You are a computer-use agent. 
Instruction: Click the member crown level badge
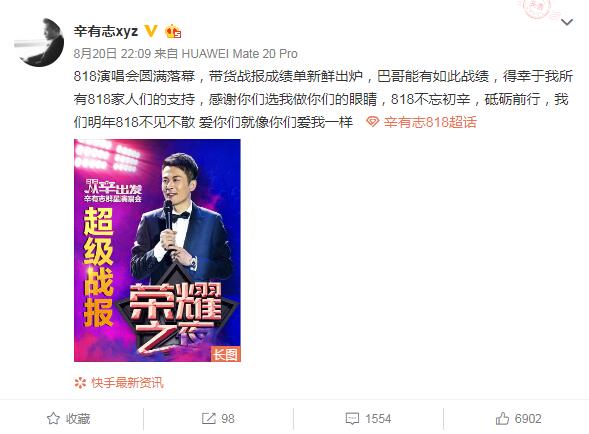coord(173,31)
